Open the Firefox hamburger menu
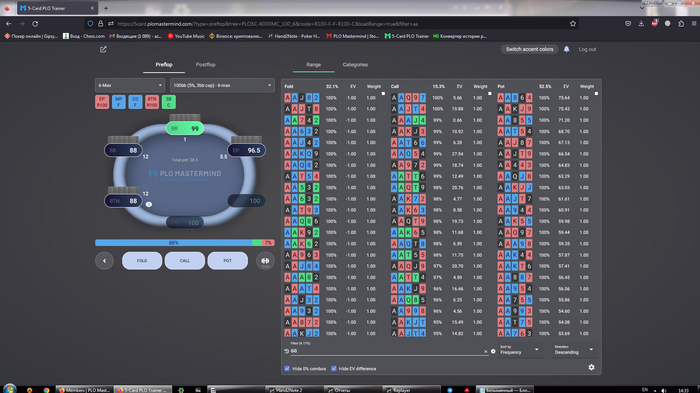700x393 pixels. tap(694, 24)
